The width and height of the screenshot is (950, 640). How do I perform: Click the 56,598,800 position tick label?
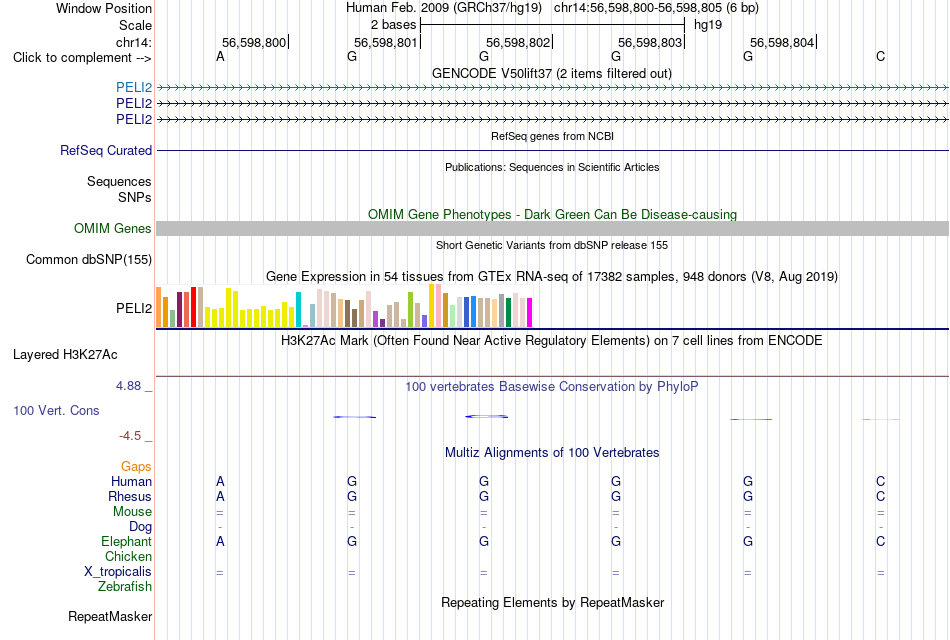click(254, 42)
